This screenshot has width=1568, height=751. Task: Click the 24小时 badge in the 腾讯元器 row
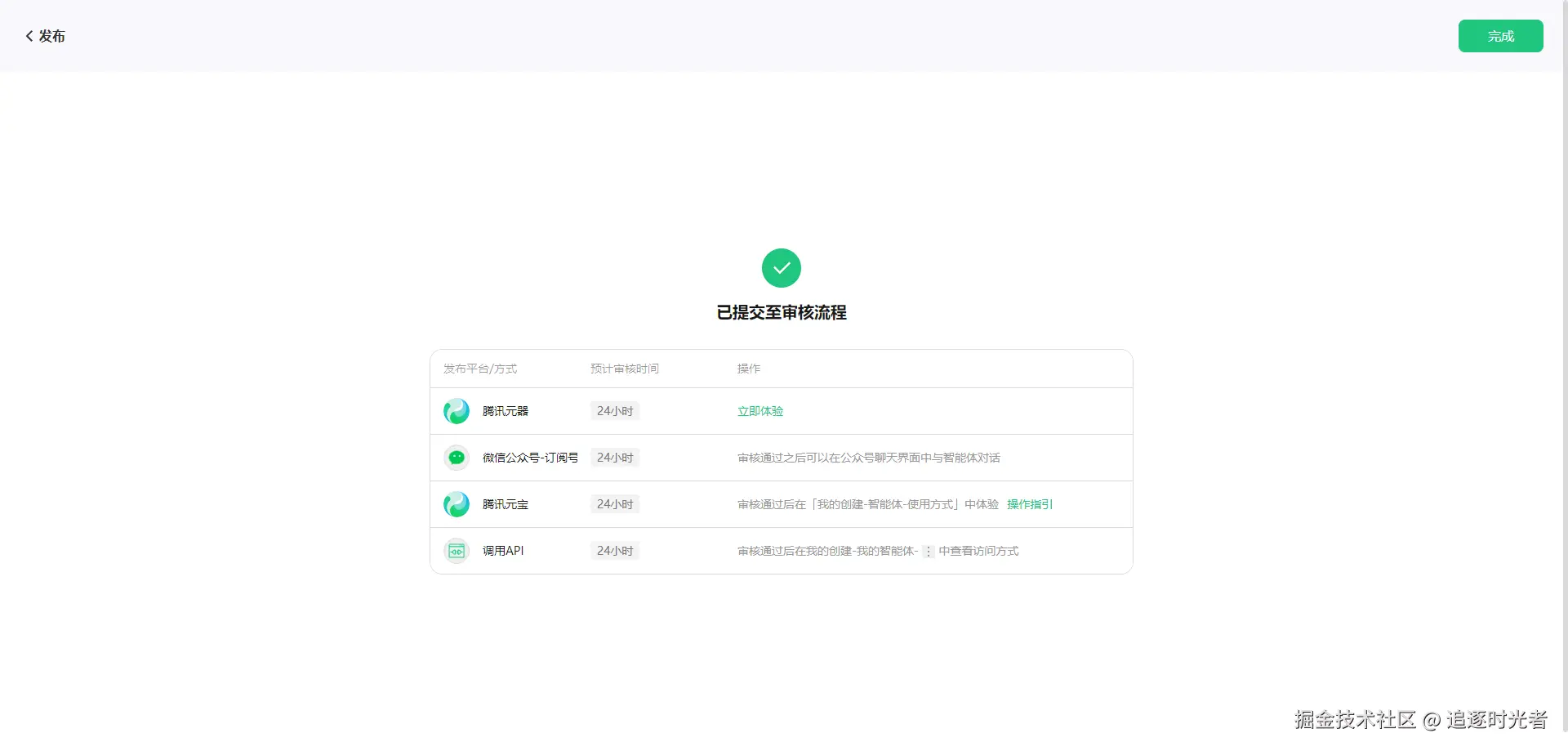pos(615,411)
